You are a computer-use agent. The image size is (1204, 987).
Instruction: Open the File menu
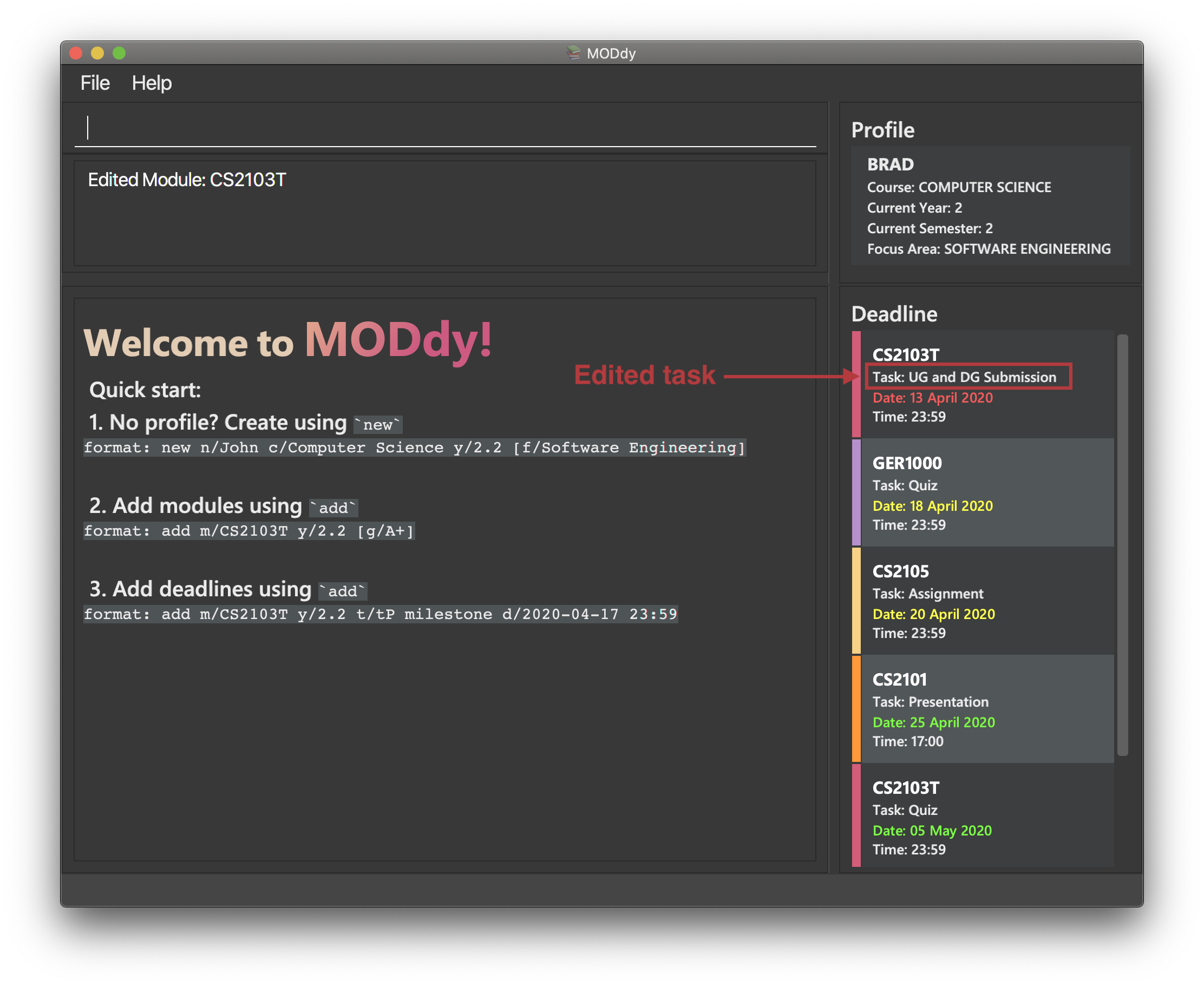pyautogui.click(x=95, y=83)
